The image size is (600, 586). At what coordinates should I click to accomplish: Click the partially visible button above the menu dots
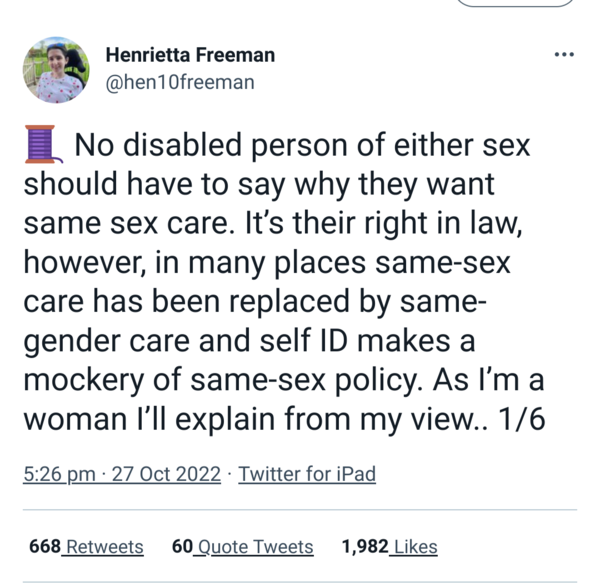coord(515,3)
